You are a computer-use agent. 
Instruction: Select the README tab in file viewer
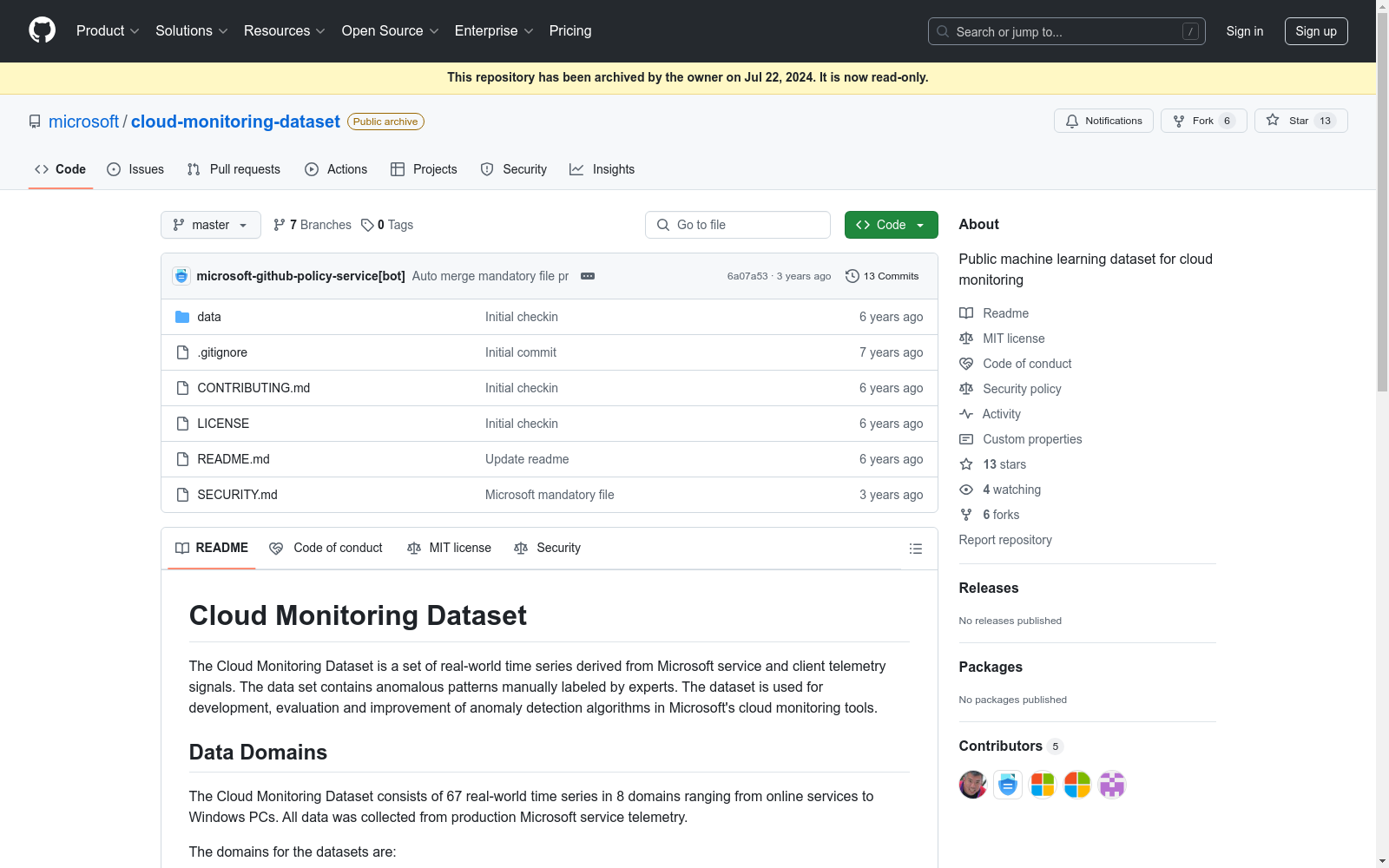212,548
